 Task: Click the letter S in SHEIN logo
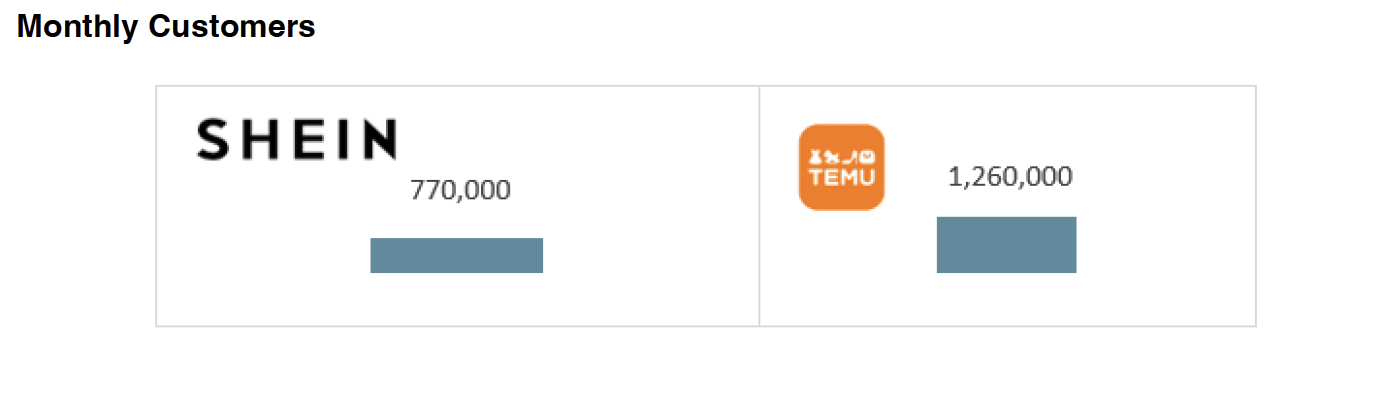tap(211, 139)
